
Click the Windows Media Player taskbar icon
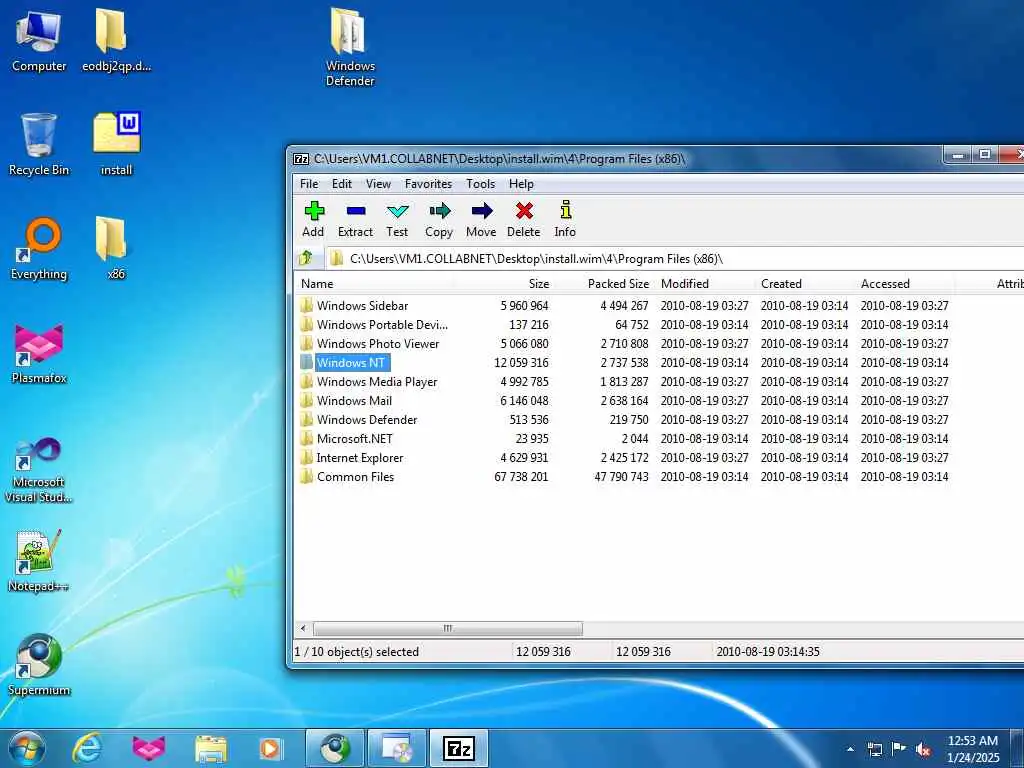[270, 748]
